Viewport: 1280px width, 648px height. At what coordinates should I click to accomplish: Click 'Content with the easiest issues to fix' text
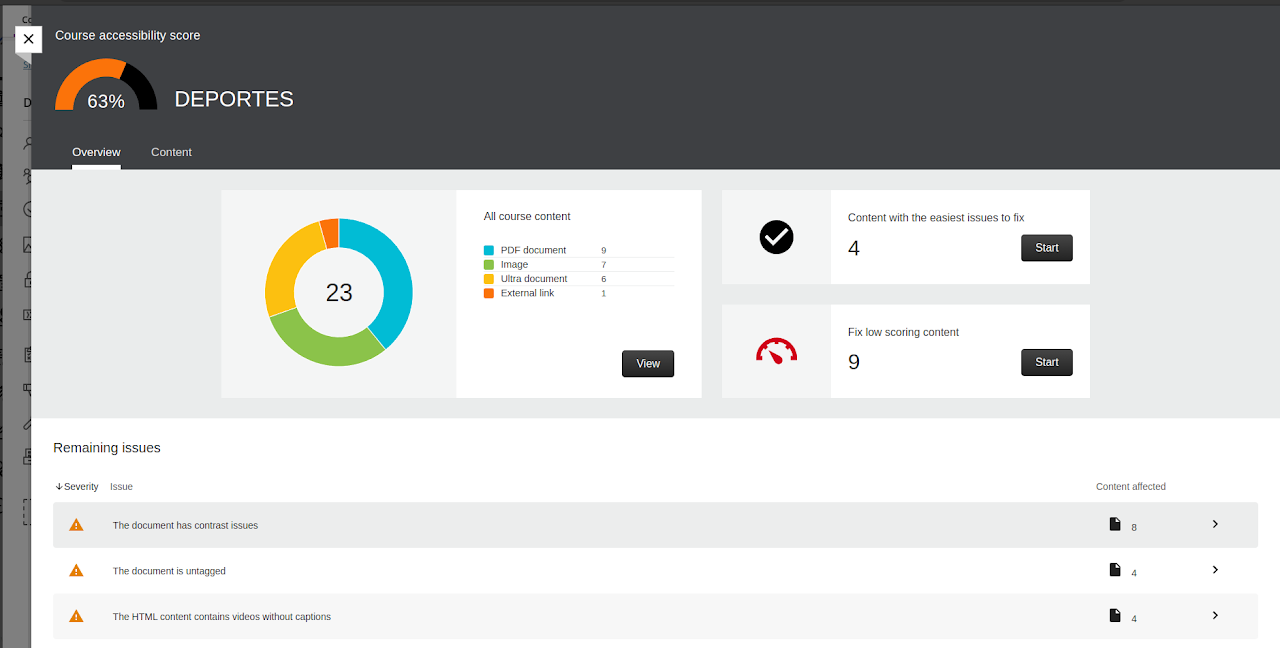click(x=936, y=217)
